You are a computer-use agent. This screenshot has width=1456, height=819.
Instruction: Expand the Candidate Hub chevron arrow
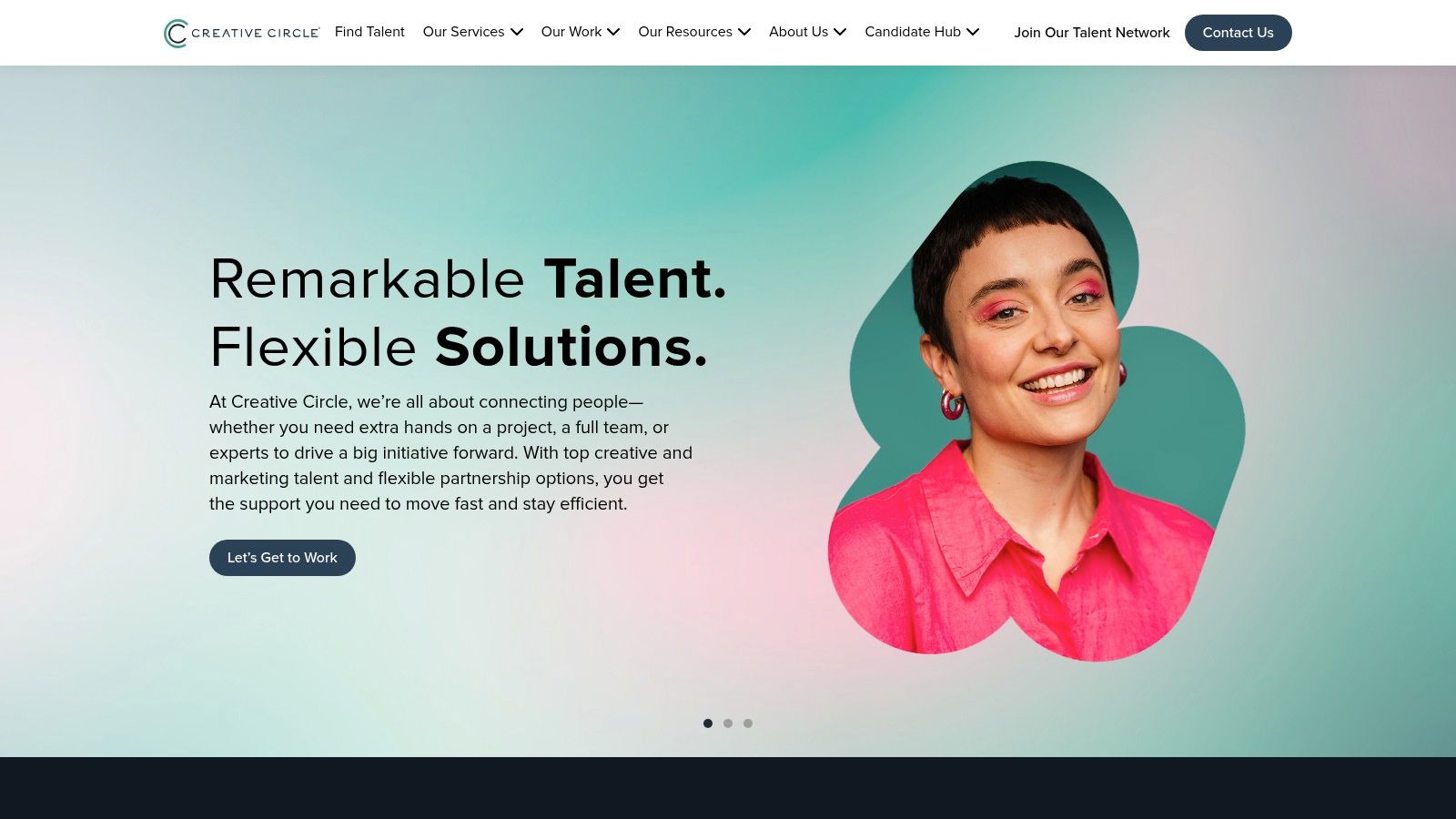pos(973,32)
